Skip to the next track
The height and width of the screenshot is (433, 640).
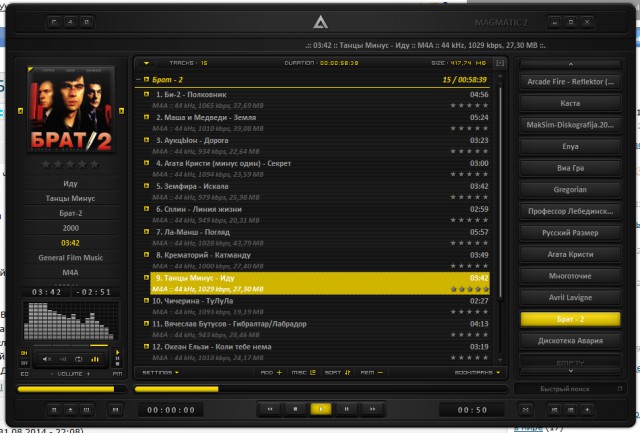point(372,409)
